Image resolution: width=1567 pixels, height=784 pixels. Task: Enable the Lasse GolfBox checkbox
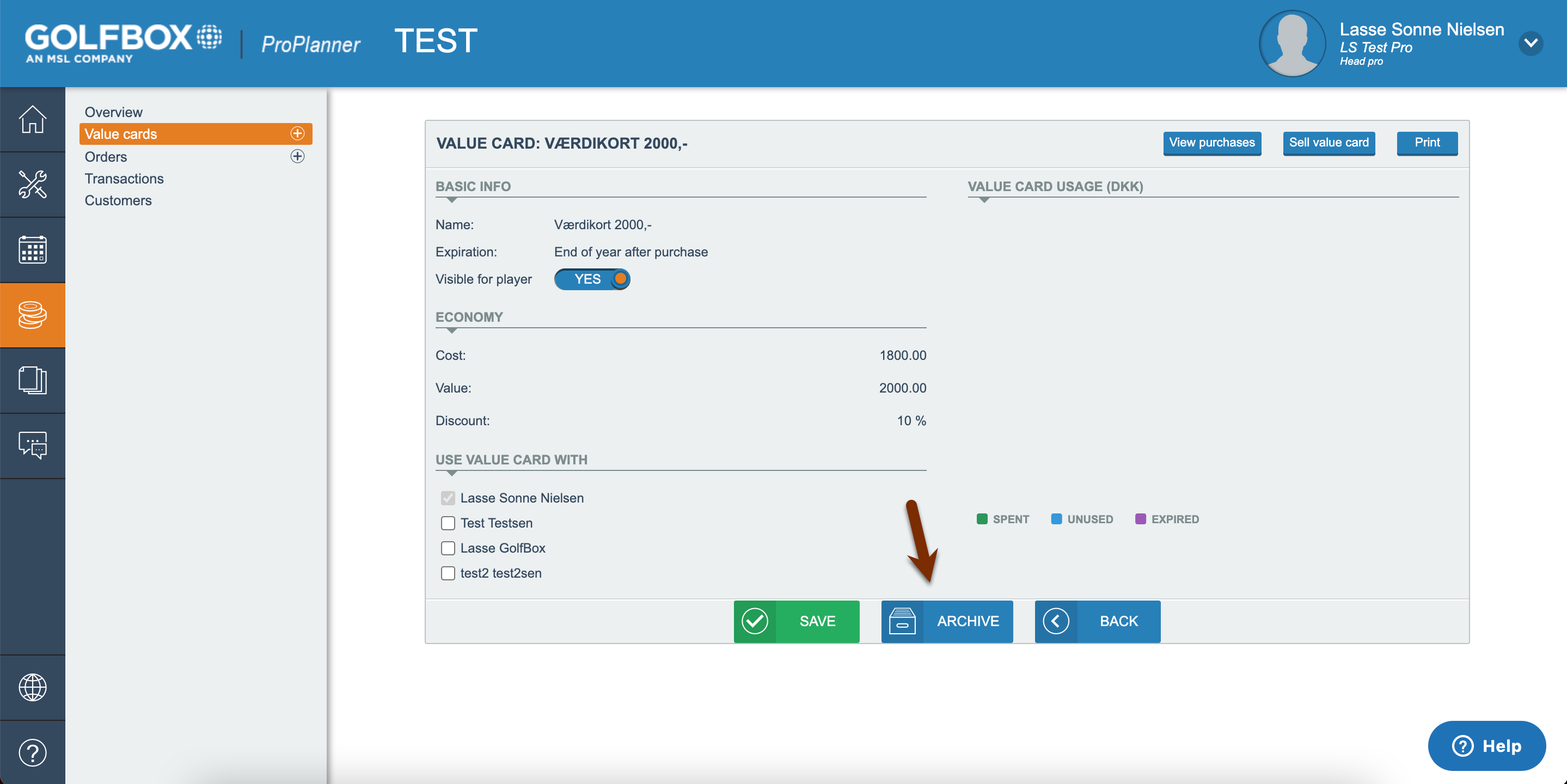pyautogui.click(x=448, y=548)
